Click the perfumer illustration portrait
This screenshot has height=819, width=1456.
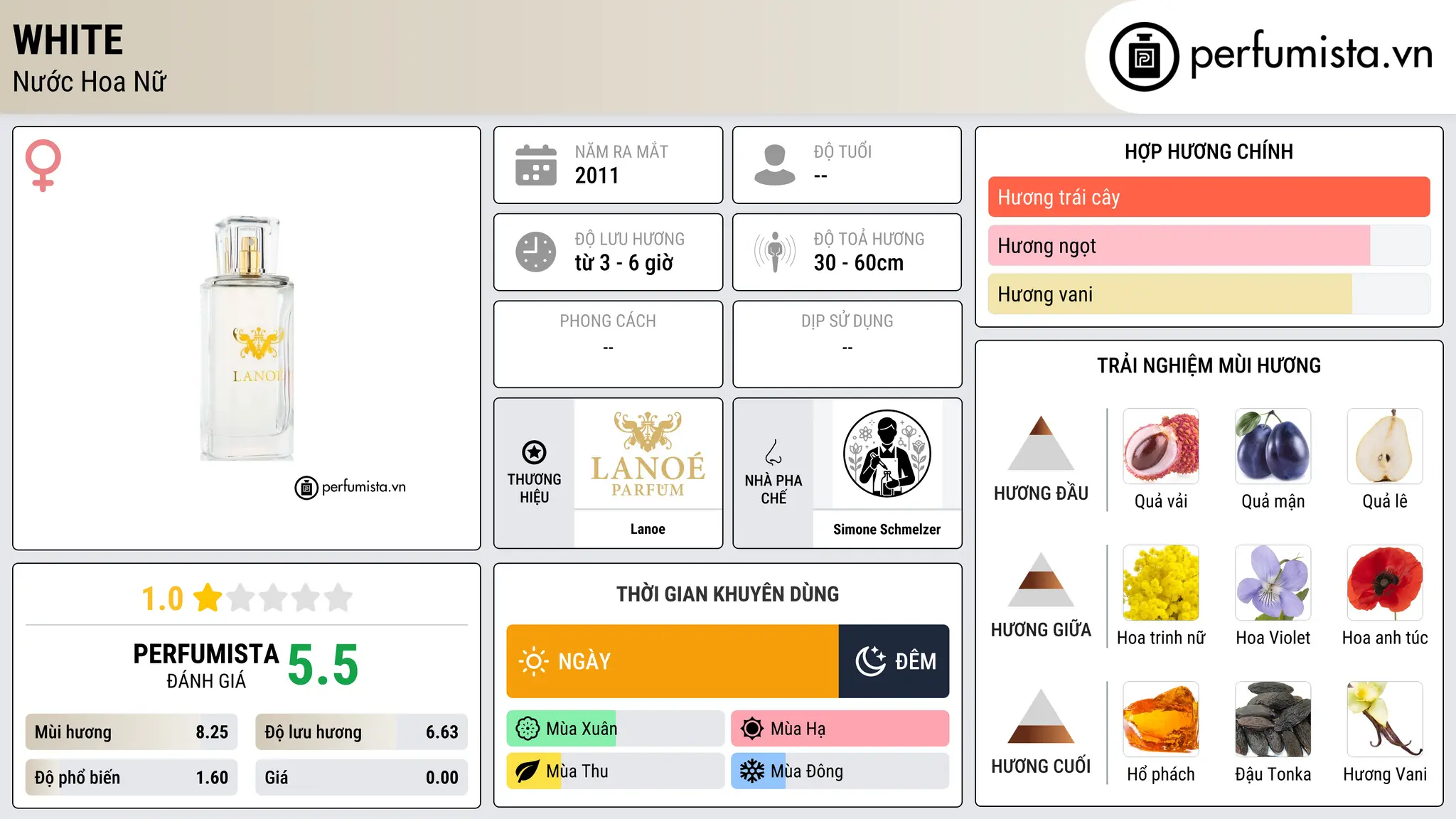887,454
